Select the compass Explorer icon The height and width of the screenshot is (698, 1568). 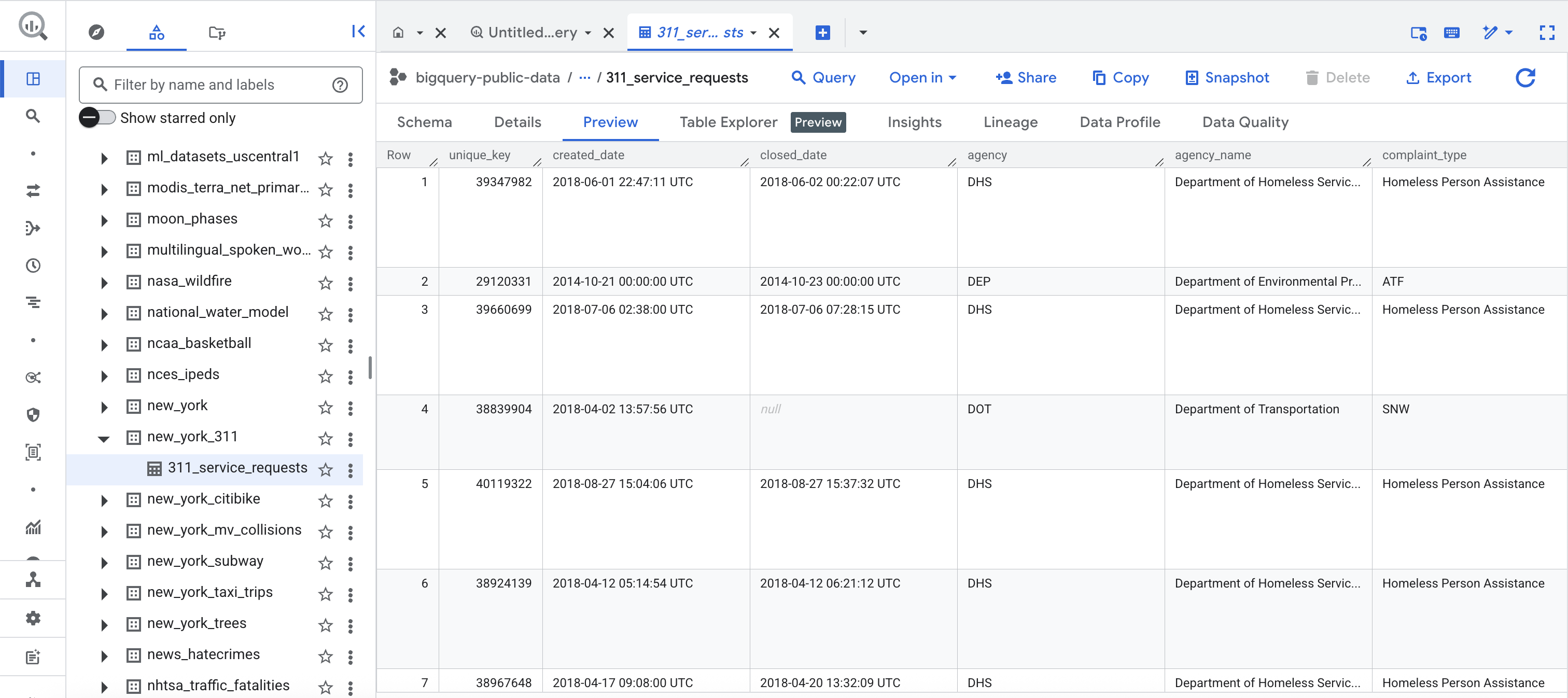coord(96,32)
